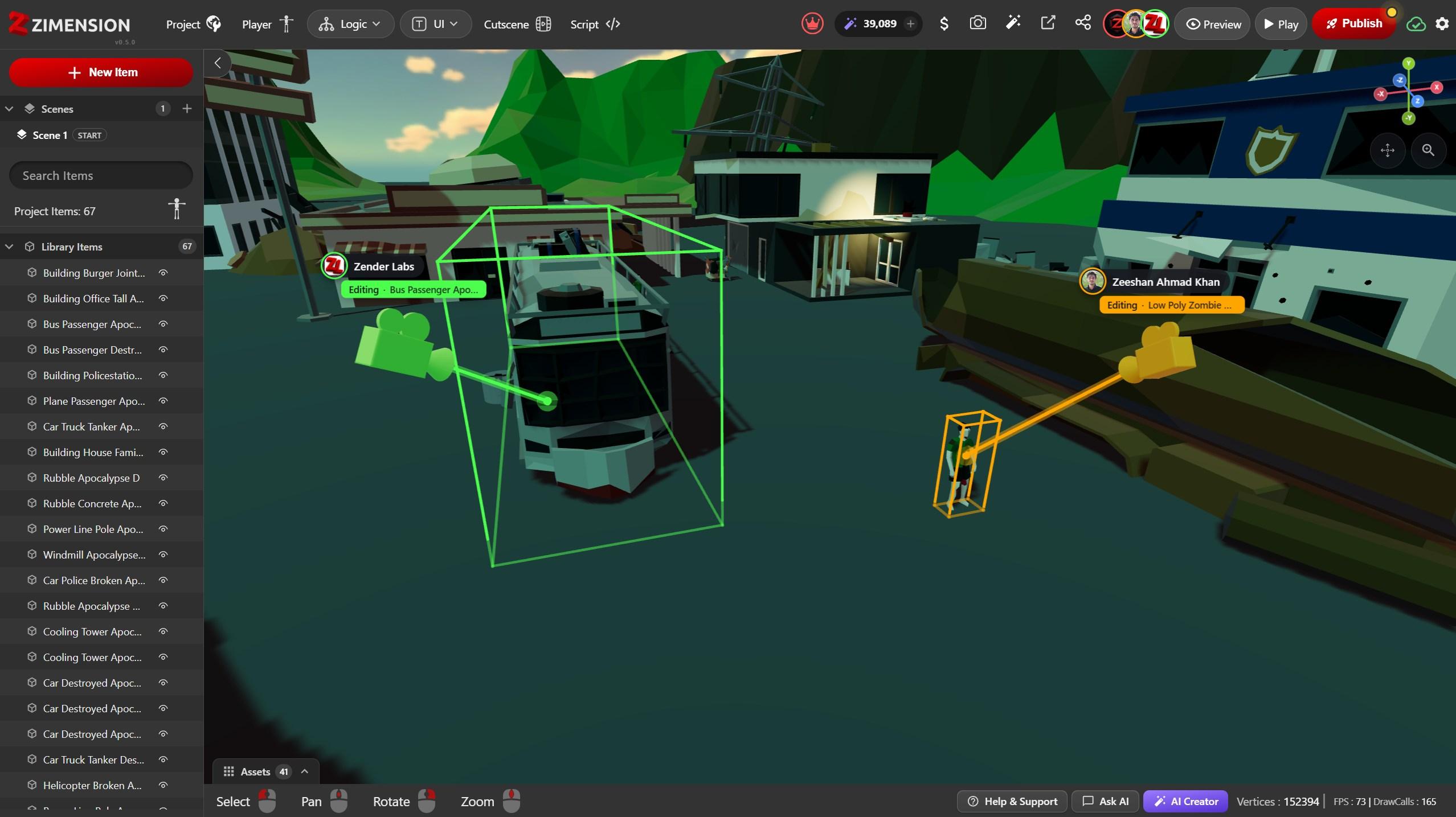Hide the Rubble Apocalypse D item
Screen dimensions: 1456x817
163,478
